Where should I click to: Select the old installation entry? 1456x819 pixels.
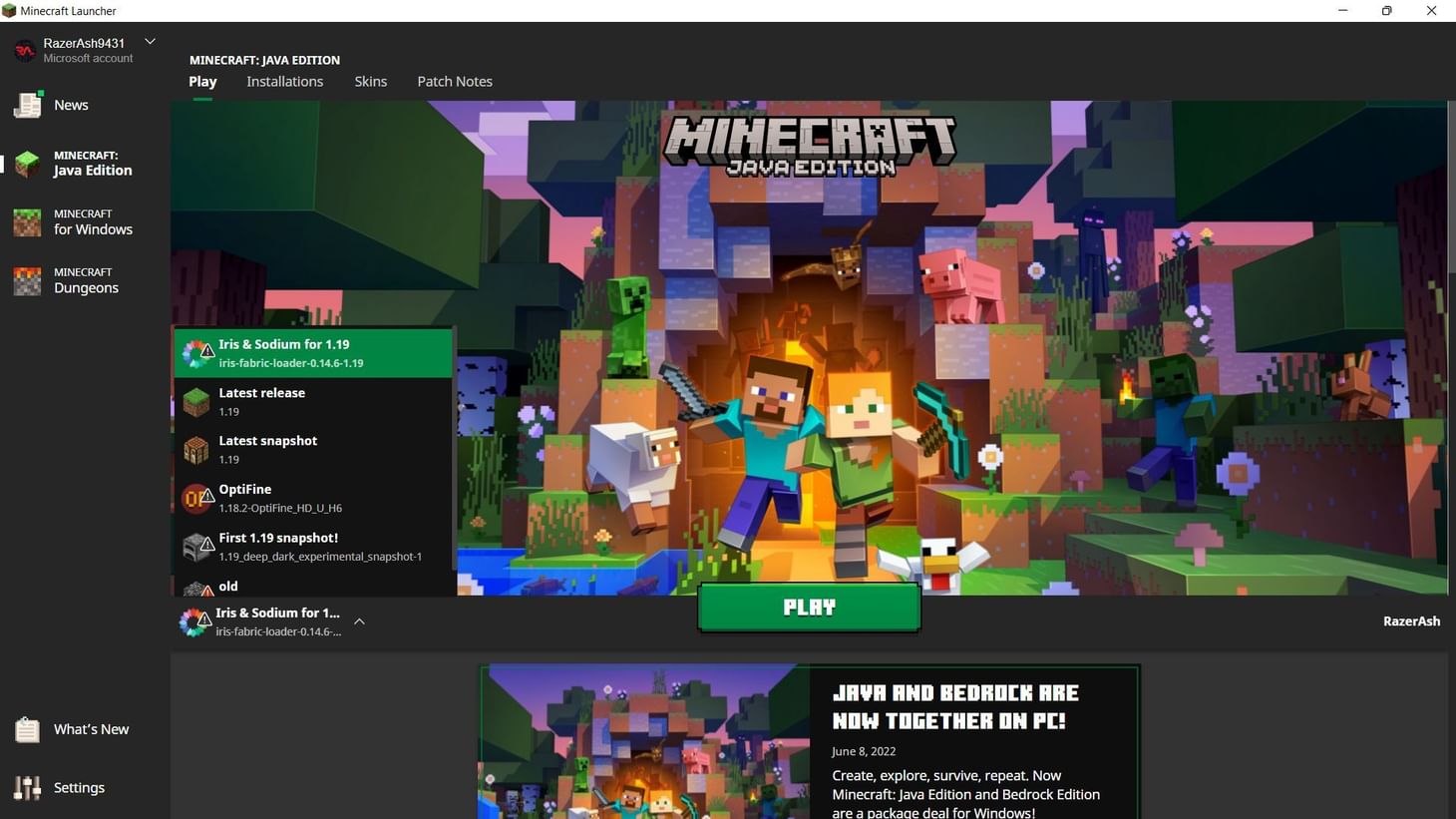tap(227, 587)
